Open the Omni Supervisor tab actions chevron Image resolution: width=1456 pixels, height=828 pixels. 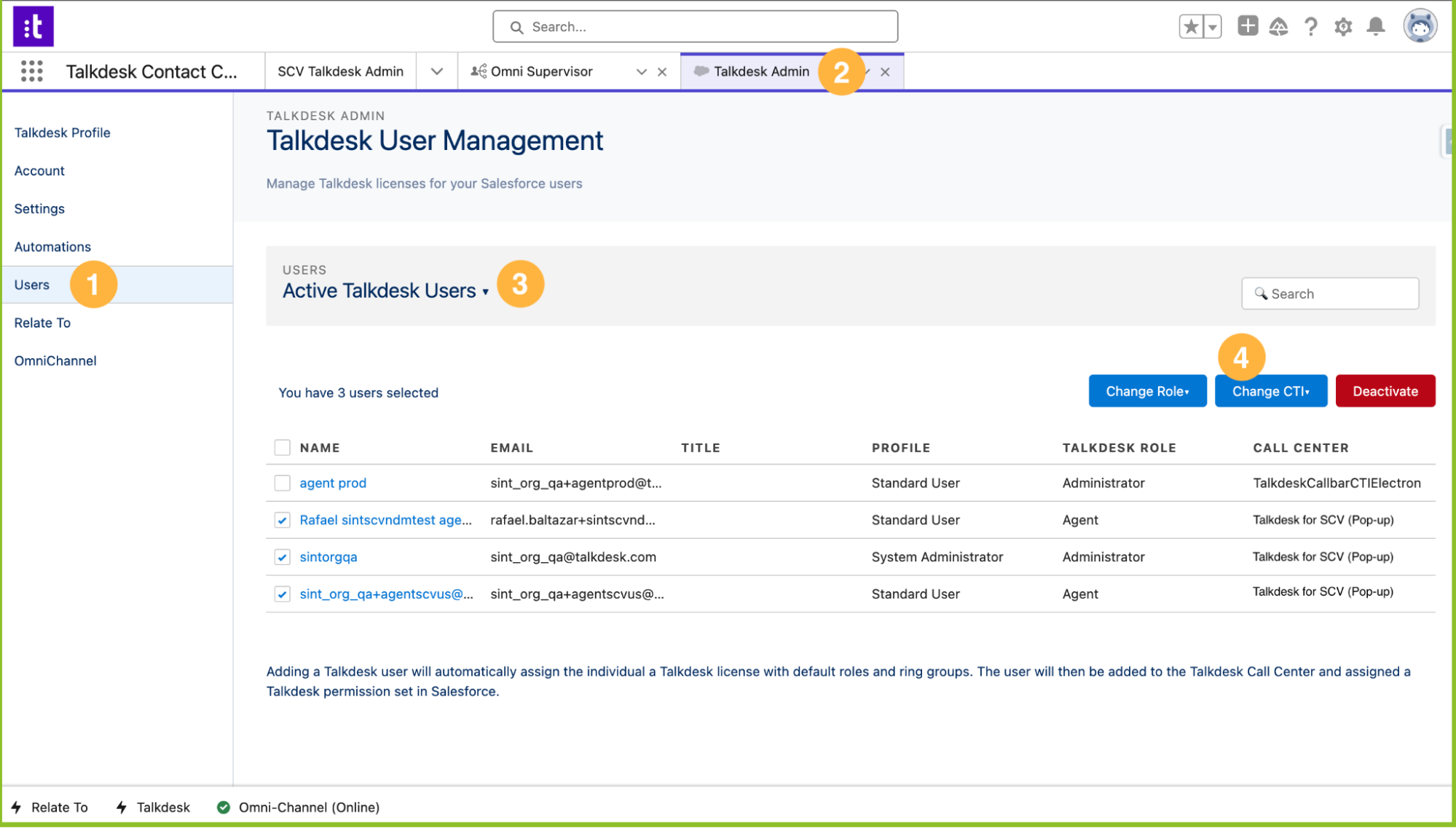[x=642, y=72]
